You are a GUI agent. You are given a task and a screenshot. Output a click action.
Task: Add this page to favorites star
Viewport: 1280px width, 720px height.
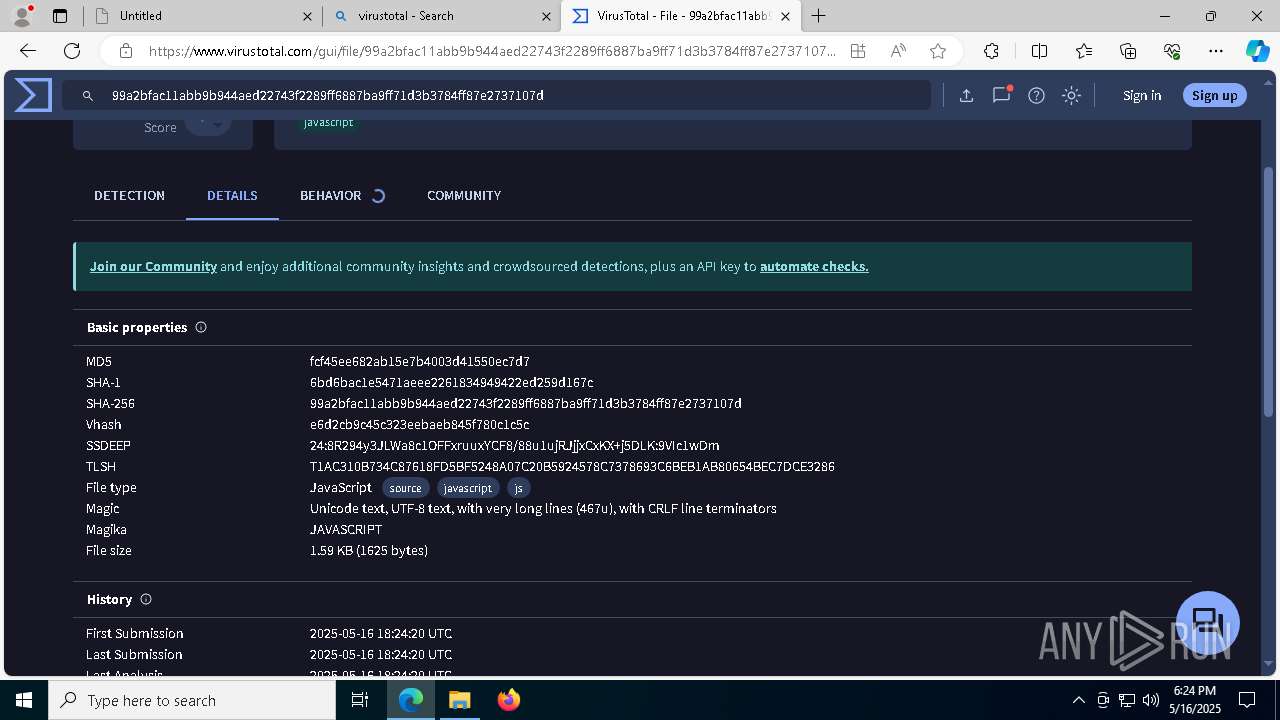tap(937, 51)
